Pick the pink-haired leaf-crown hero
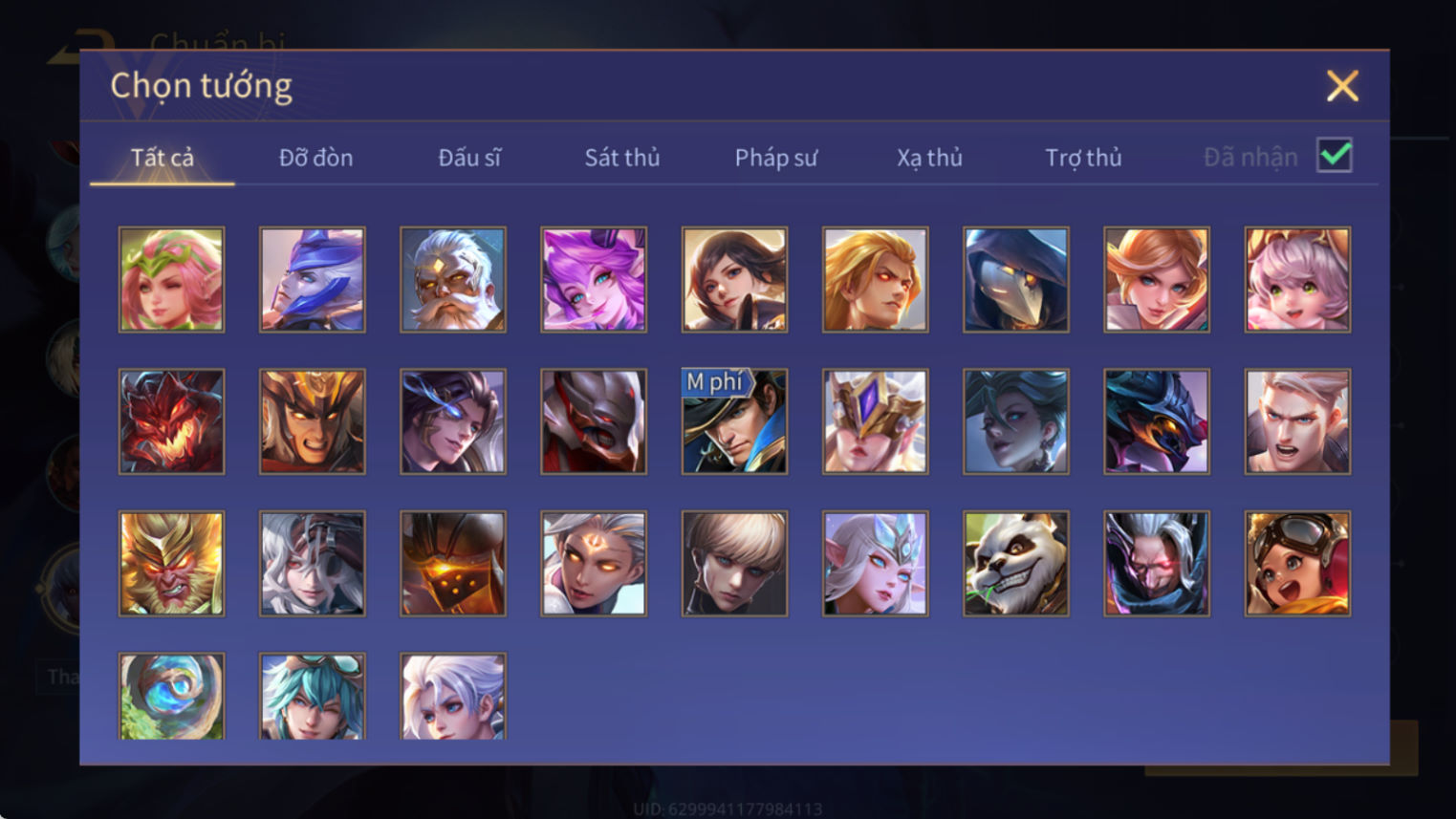Screen dimensions: 1456x819 (171, 280)
